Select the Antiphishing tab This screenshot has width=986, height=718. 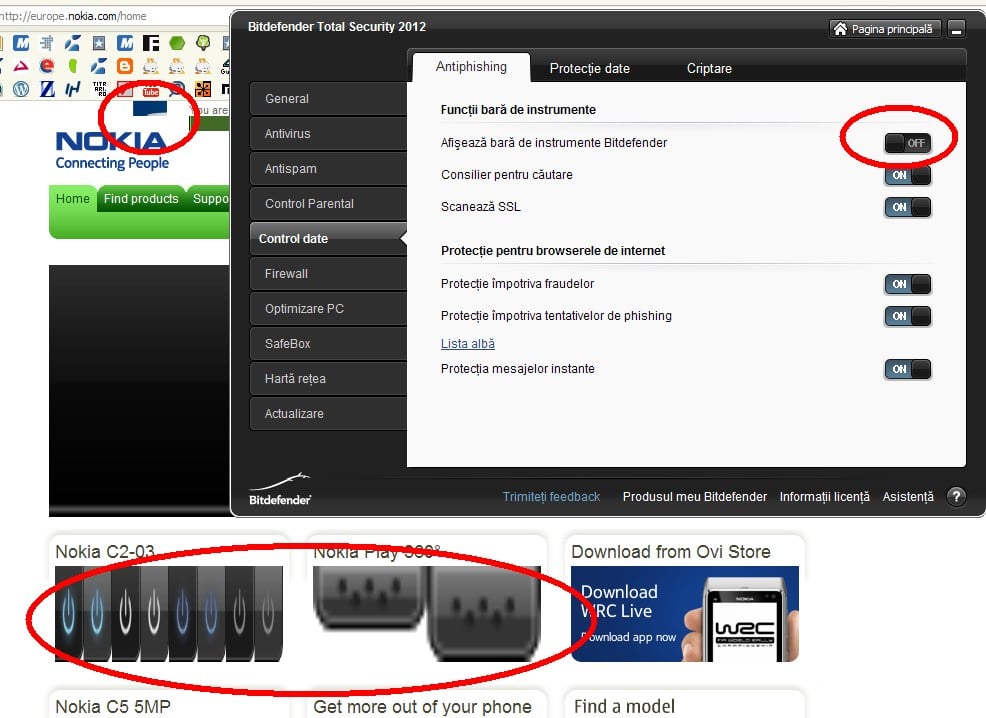coord(471,67)
